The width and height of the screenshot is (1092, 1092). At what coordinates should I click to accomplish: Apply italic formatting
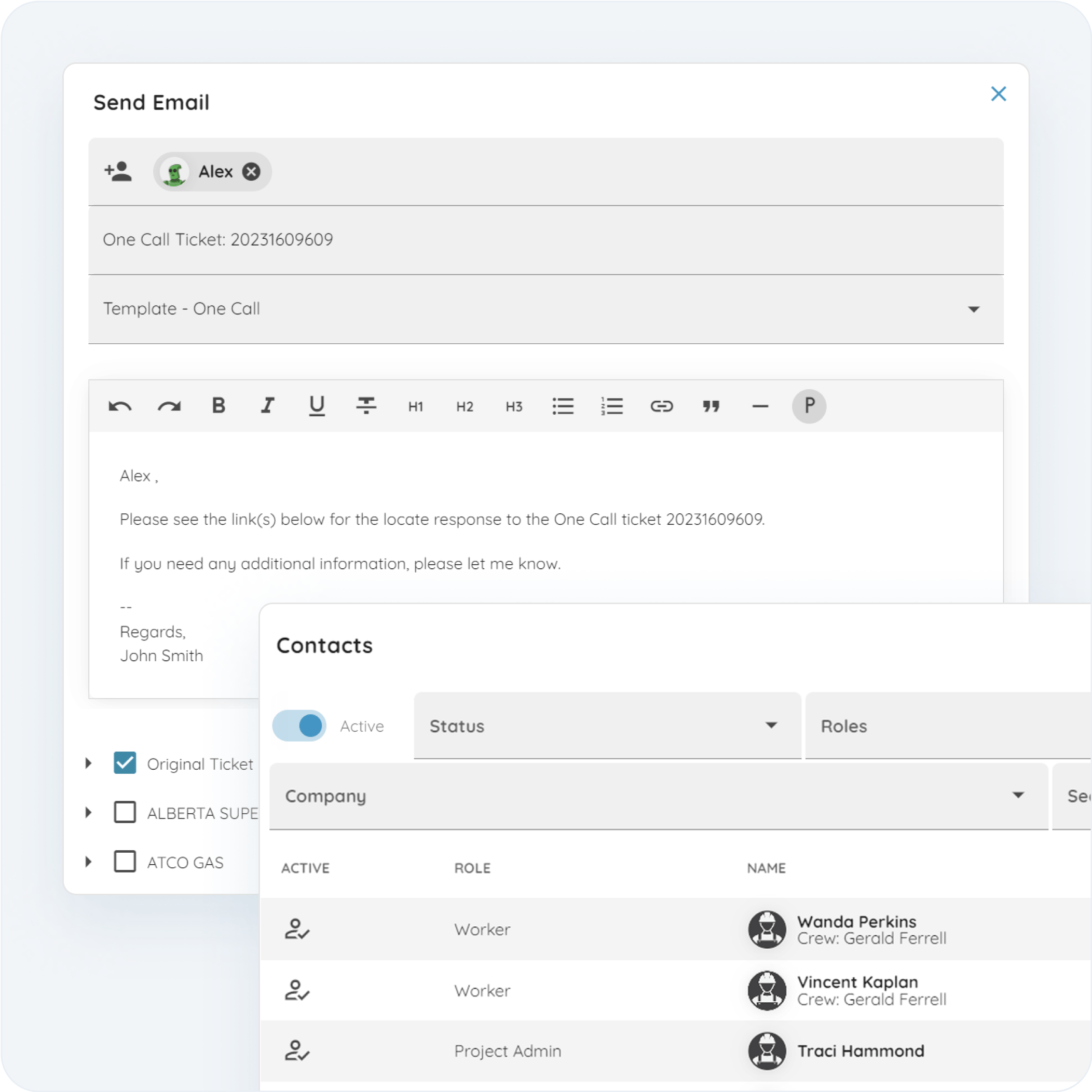(267, 406)
